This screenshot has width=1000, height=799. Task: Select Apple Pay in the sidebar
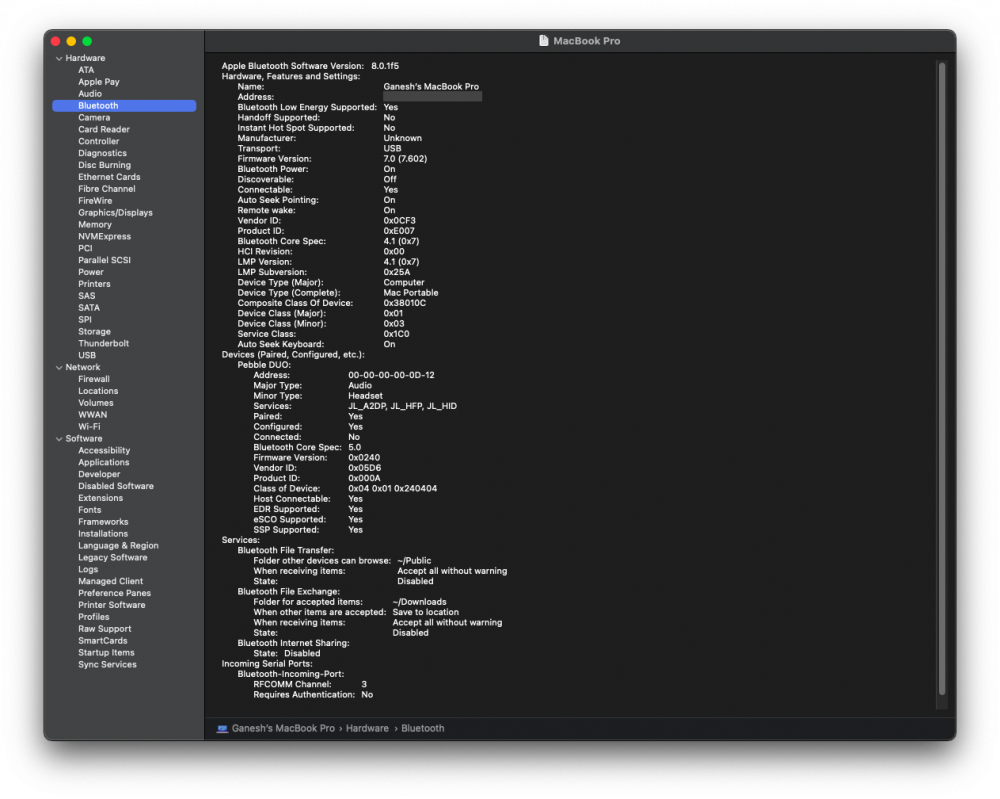[x=99, y=82]
